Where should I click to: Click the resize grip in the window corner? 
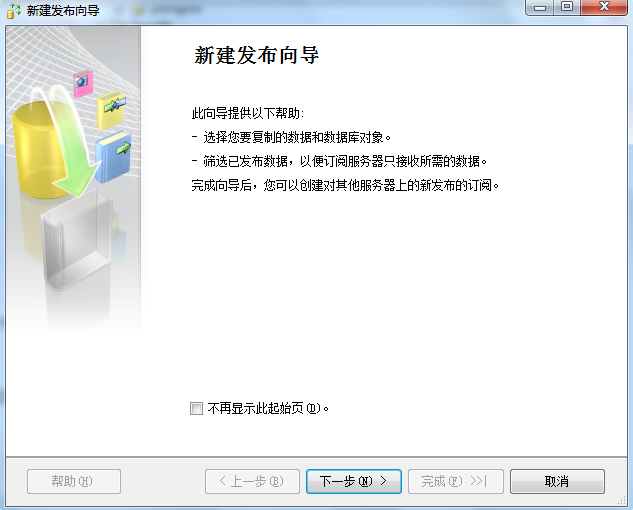[x=622, y=501]
